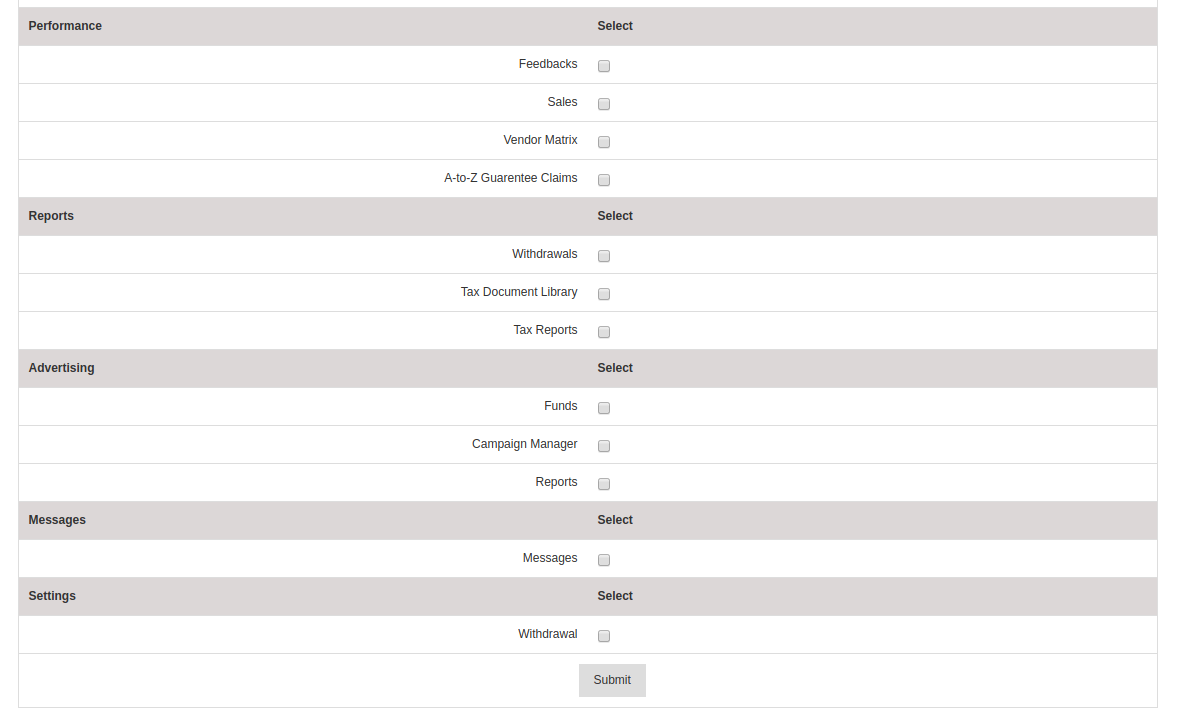The height and width of the screenshot is (721, 1177).
Task: Check Withdrawals under Reports
Action: point(604,256)
